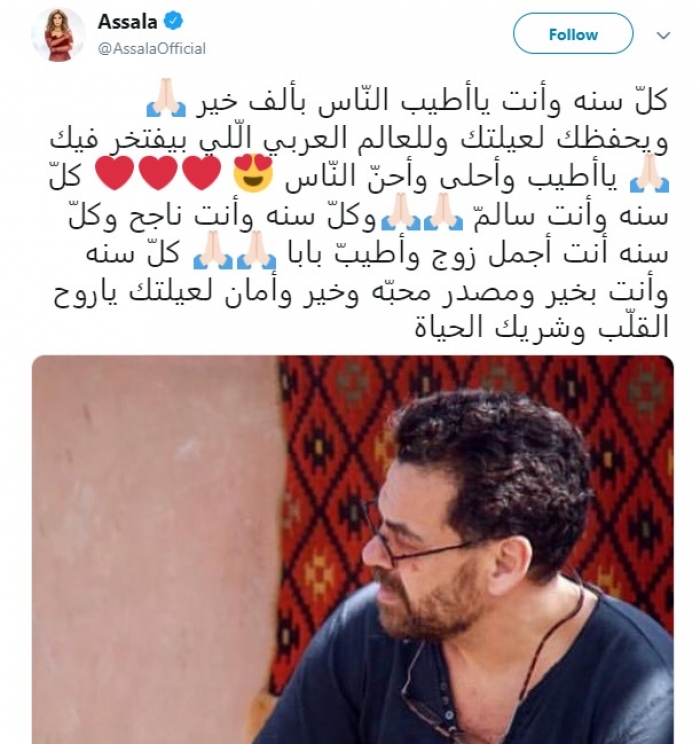Click the Follow button
Image resolution: width=700 pixels, height=744 pixels.
[x=573, y=34]
